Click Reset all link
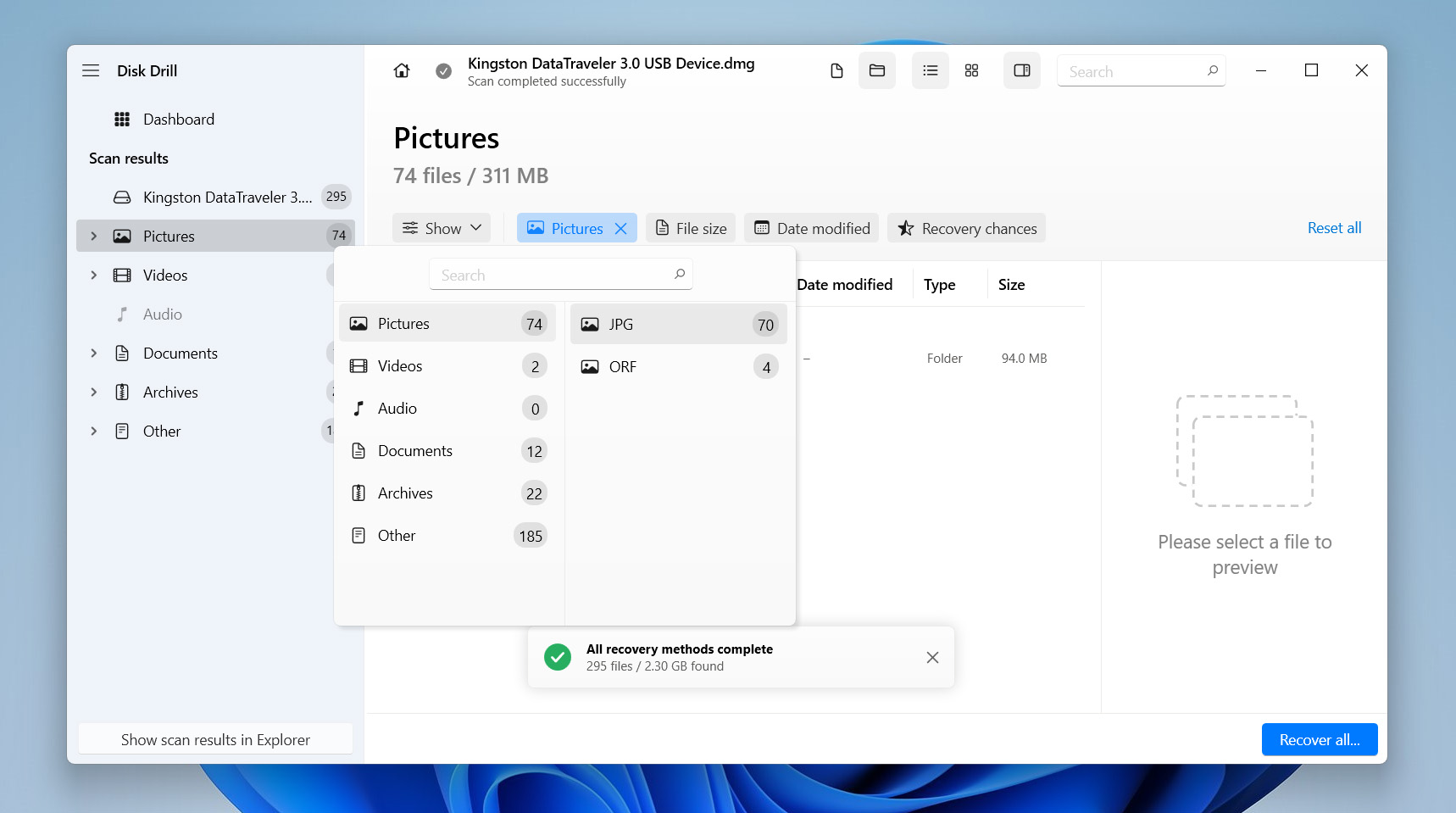Screen dimensions: 1456x813 pos(1334,228)
